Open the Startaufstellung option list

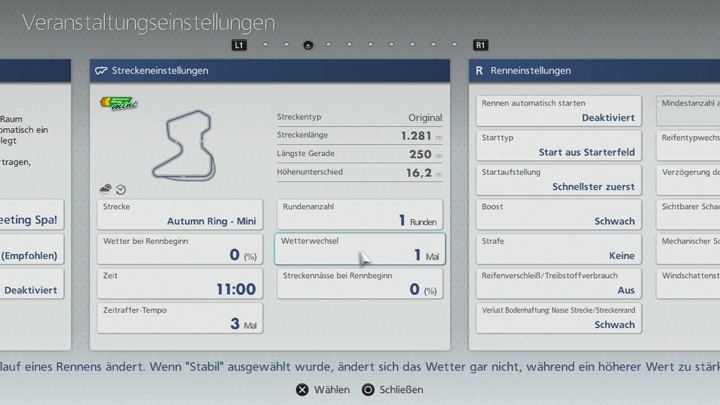[558, 180]
